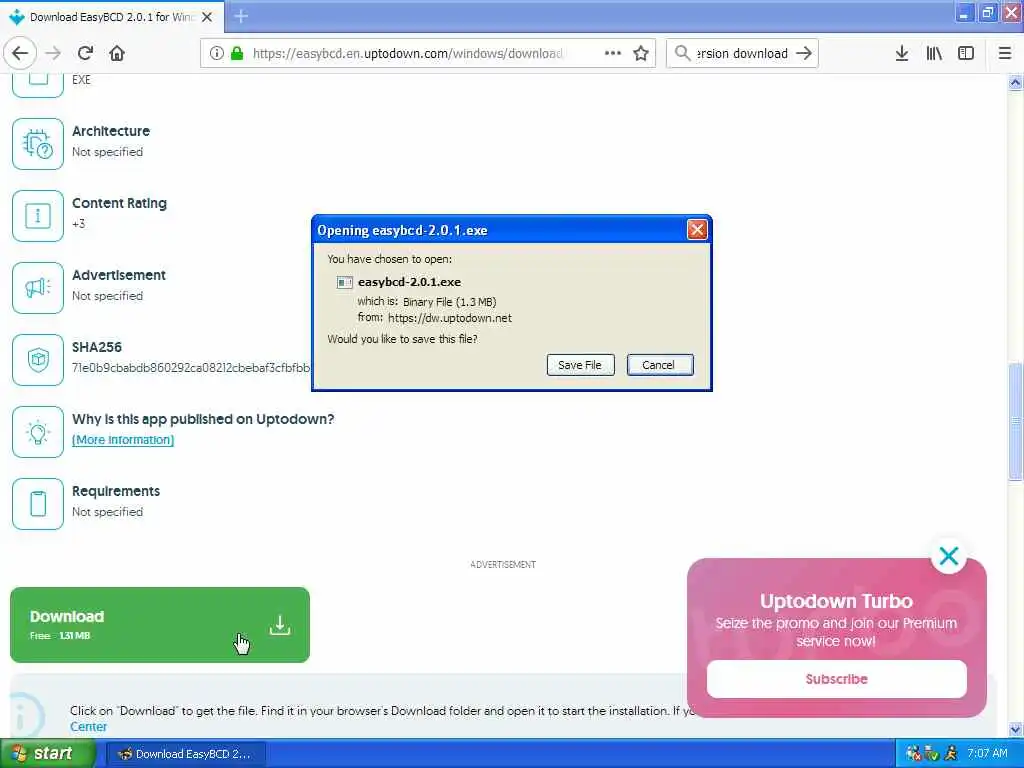Click the SHA256 shield icon

coord(38,360)
